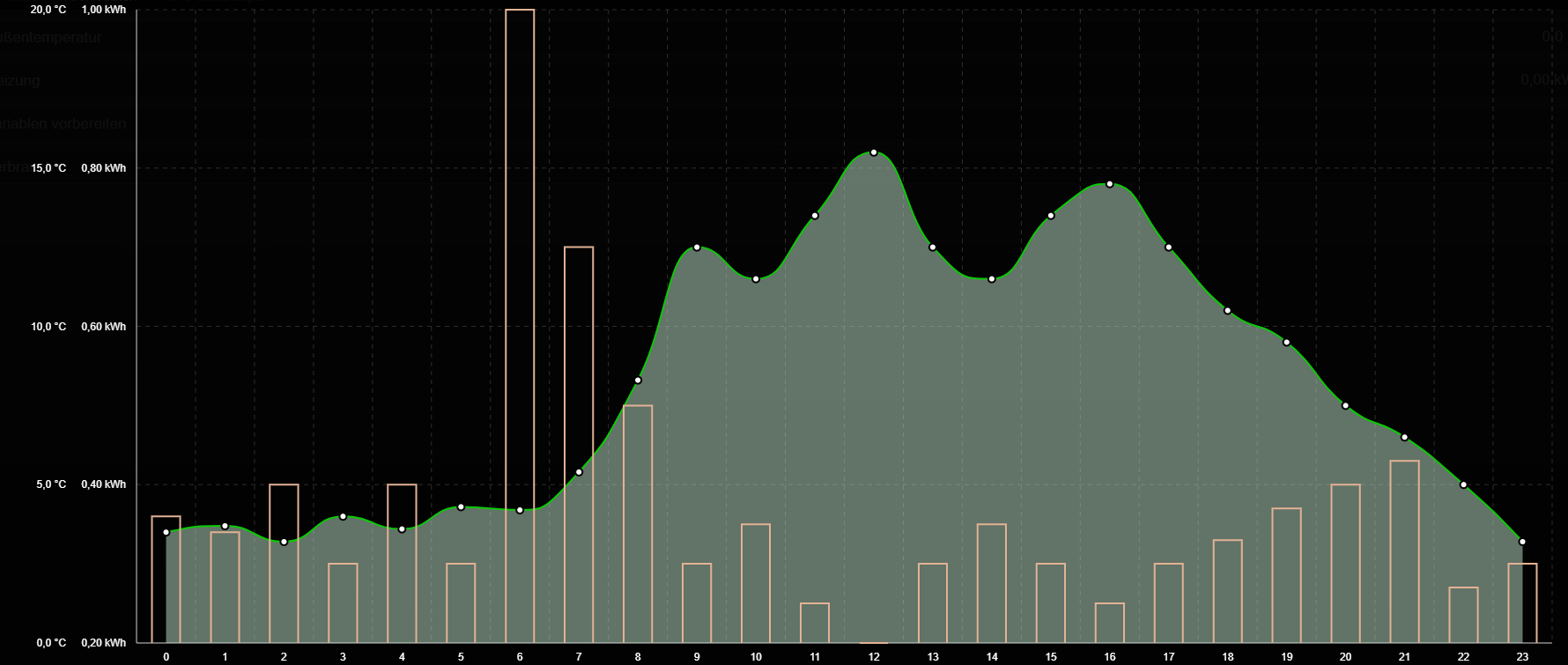Select the temperature point at hour 8

point(638,381)
